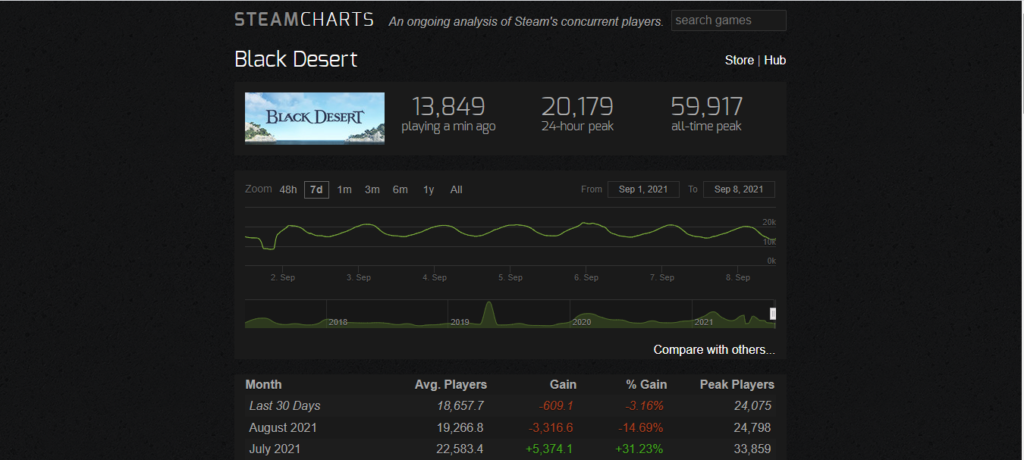Click the Peak Players column header
This screenshot has width=1024, height=460.
coord(738,384)
